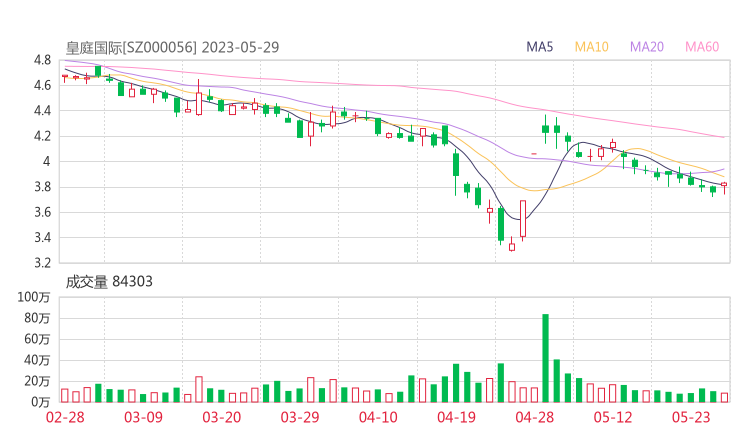Click the MA60 legend label
740x440 pixels.
(702, 47)
